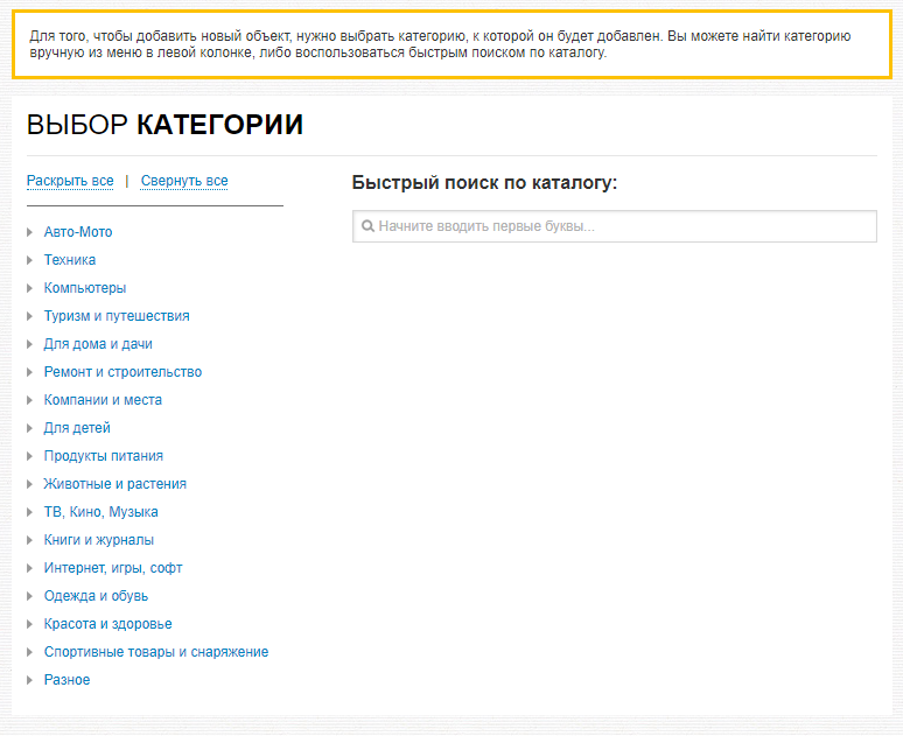This screenshot has height=736, width=904.
Task: Click the arrow beside Туризм и путешествия
Action: (31, 316)
